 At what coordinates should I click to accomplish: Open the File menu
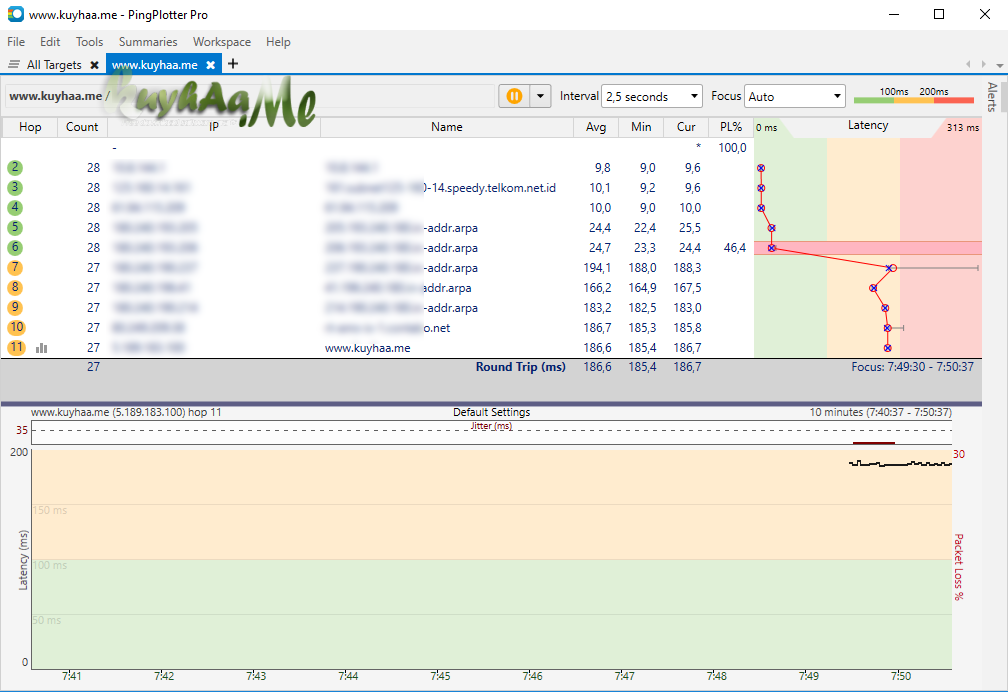tap(16, 42)
